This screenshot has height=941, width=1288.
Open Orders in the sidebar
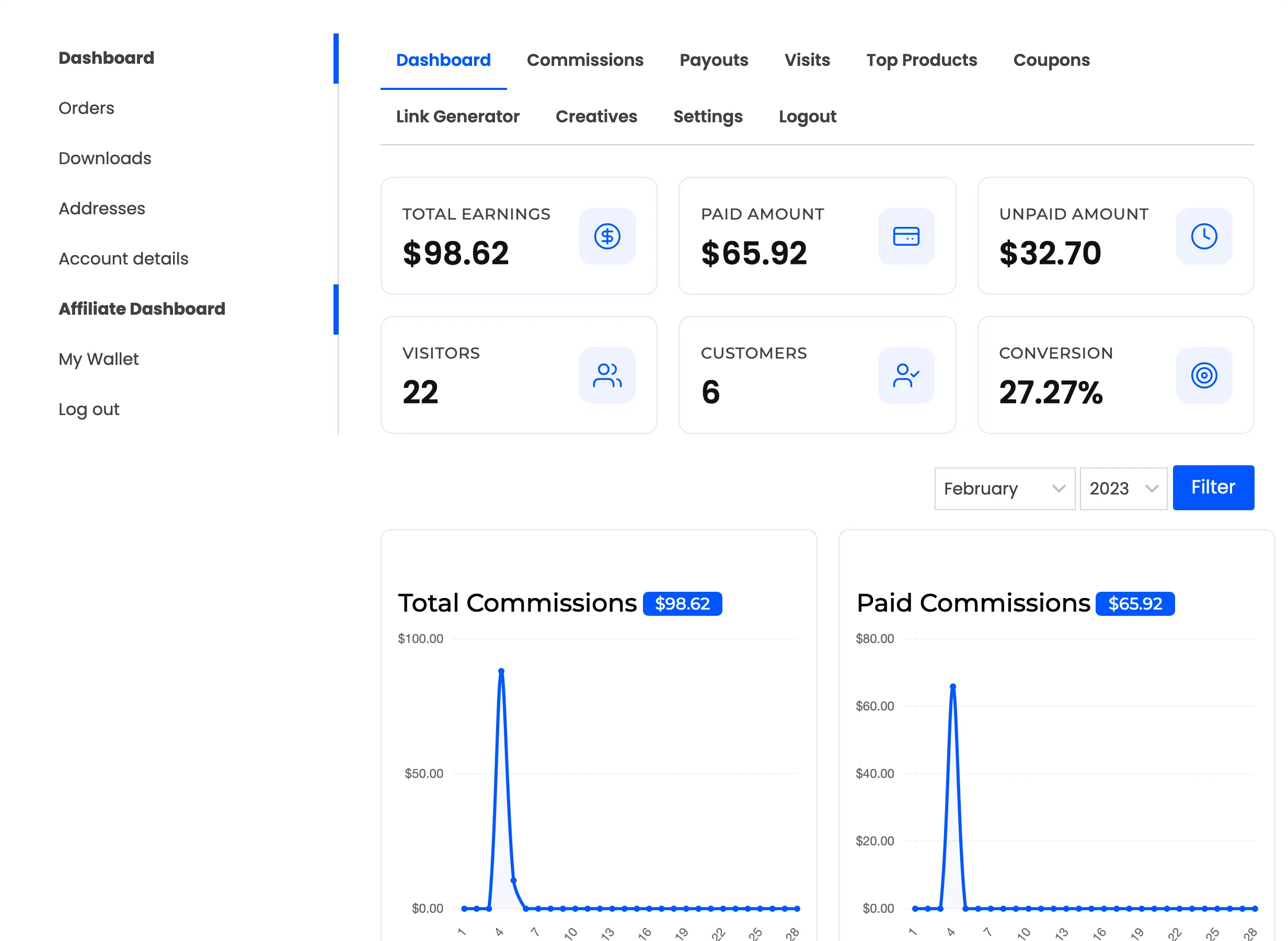86,108
